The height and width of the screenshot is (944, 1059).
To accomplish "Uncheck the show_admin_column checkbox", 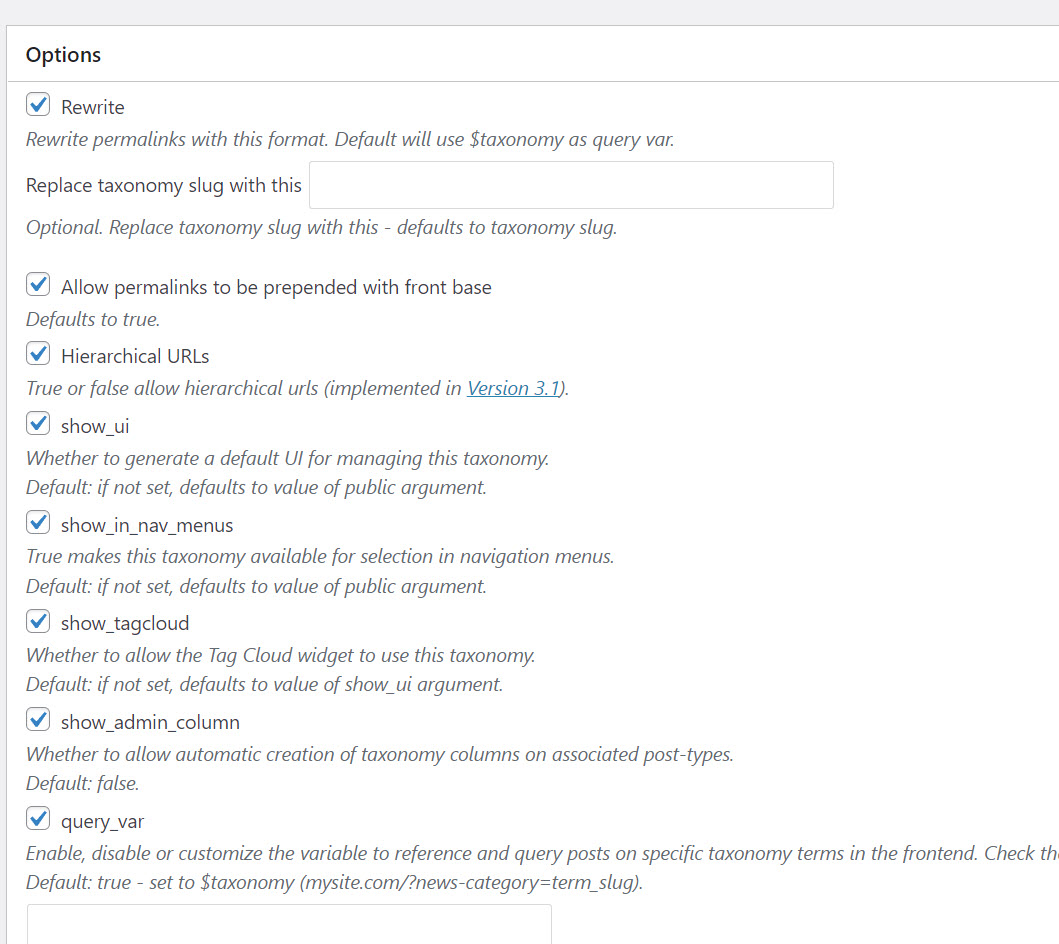I will (38, 719).
